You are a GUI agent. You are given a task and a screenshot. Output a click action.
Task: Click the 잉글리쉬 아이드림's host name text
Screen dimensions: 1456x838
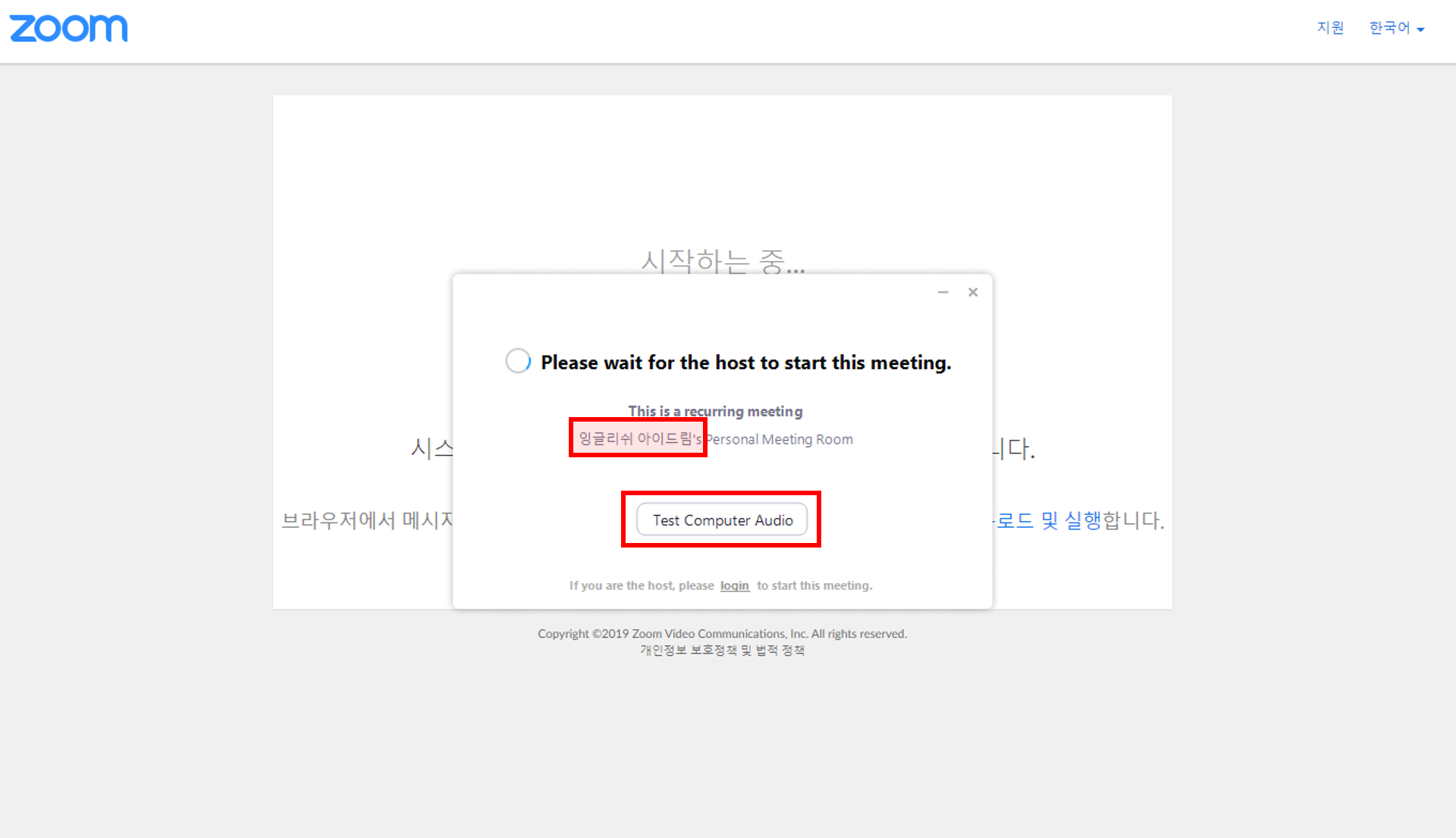tap(640, 438)
